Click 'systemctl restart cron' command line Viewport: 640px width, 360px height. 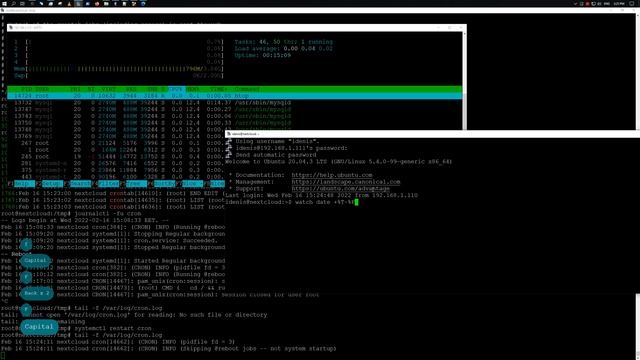pyautogui.click(x=76, y=328)
